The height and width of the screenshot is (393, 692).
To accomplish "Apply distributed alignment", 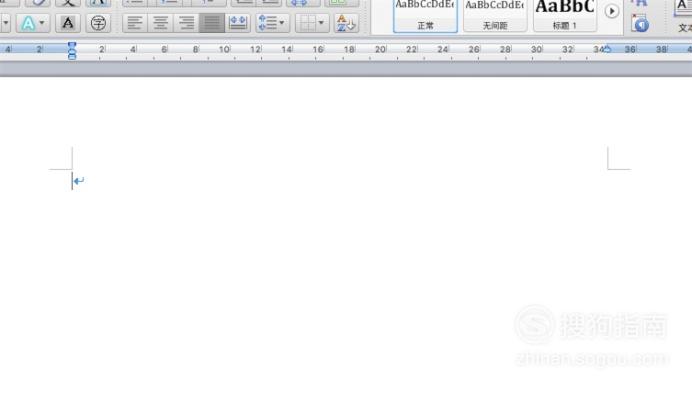I will pos(238,23).
